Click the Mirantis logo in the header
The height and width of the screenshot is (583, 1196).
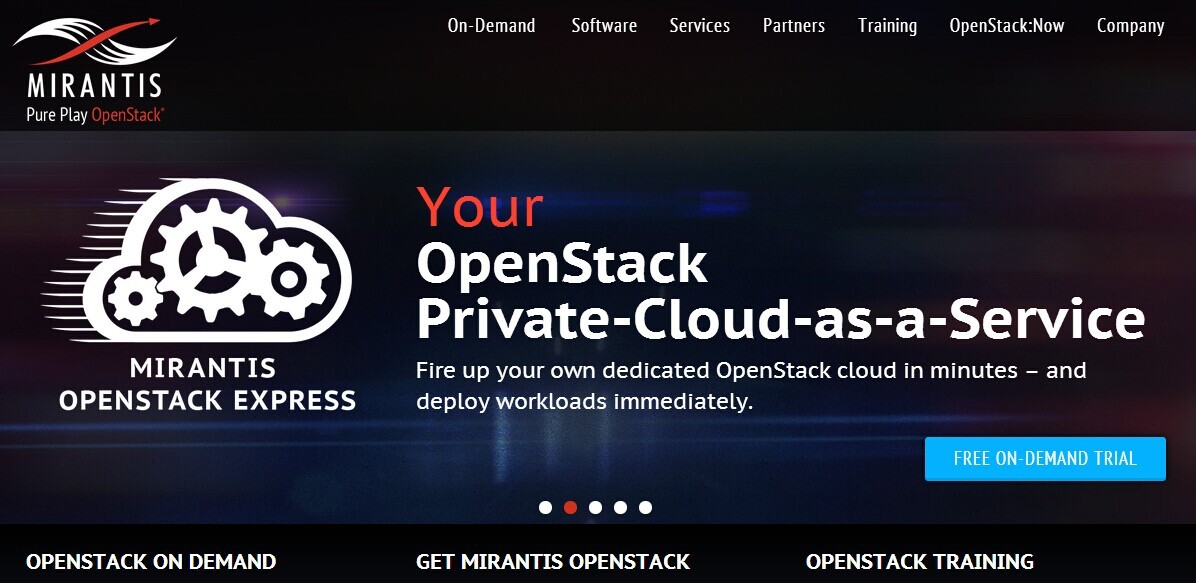click(x=95, y=69)
